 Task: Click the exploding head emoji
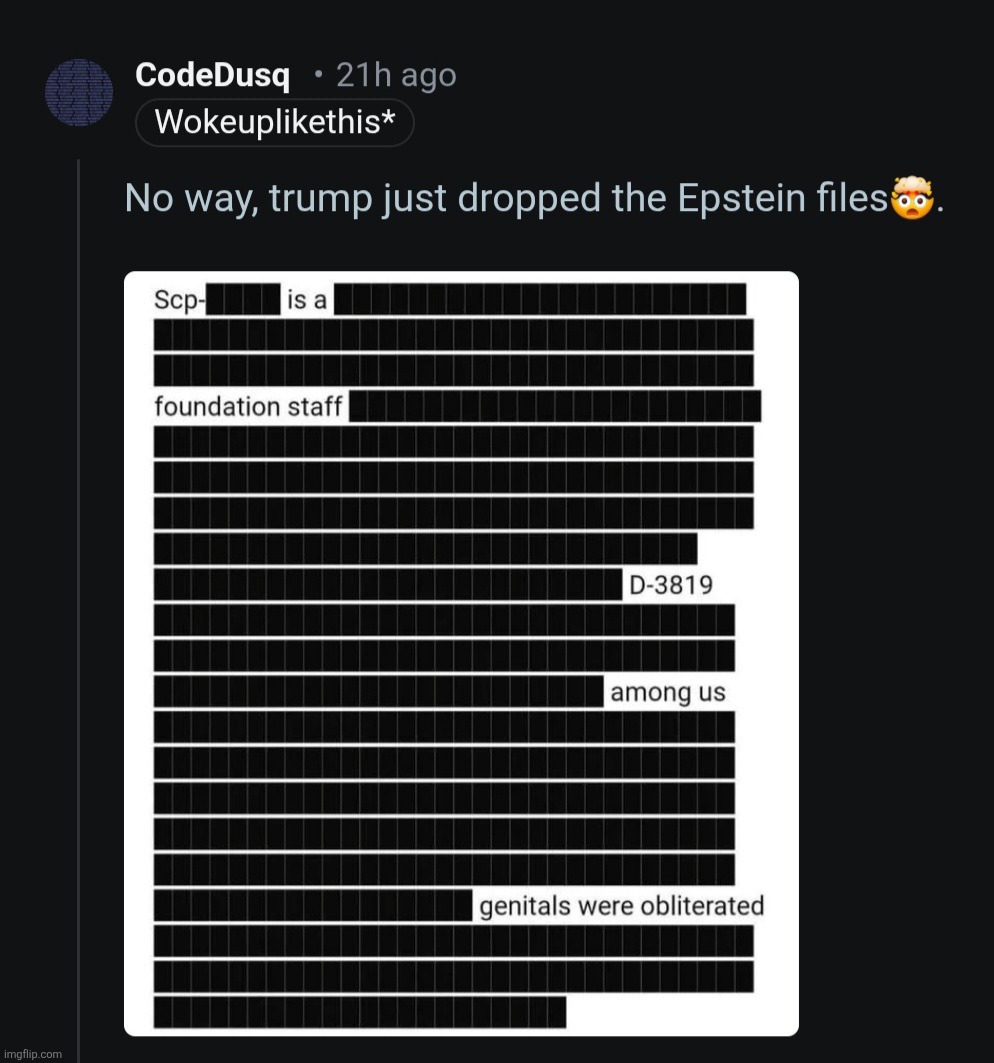coord(912,198)
